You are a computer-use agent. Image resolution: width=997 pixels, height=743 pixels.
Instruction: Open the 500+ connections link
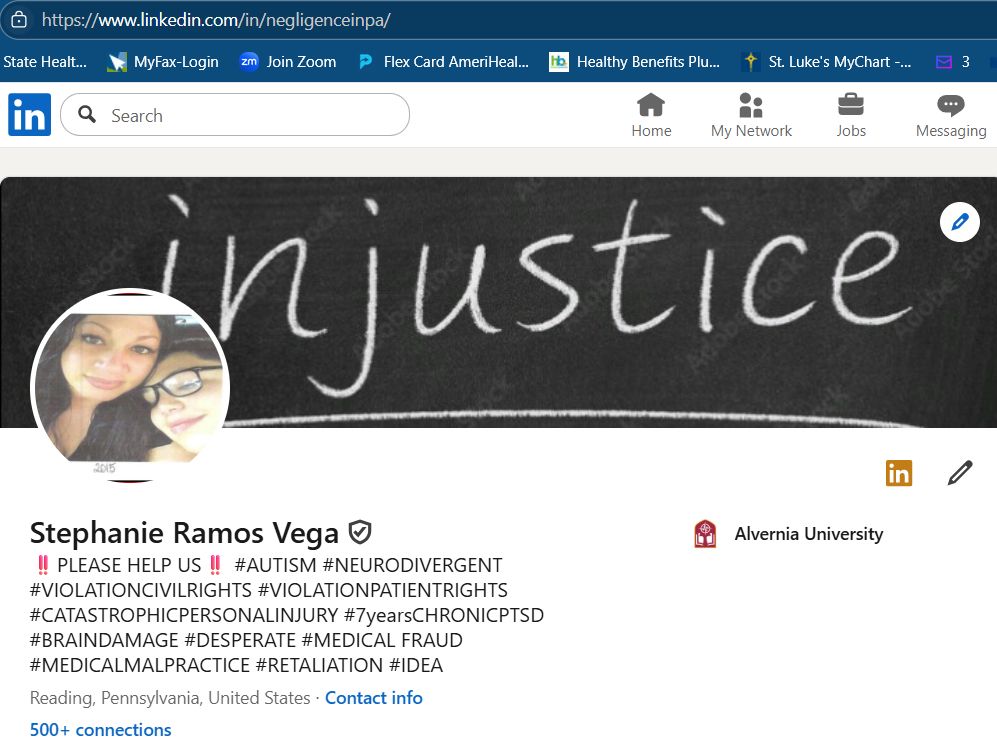[x=100, y=730]
